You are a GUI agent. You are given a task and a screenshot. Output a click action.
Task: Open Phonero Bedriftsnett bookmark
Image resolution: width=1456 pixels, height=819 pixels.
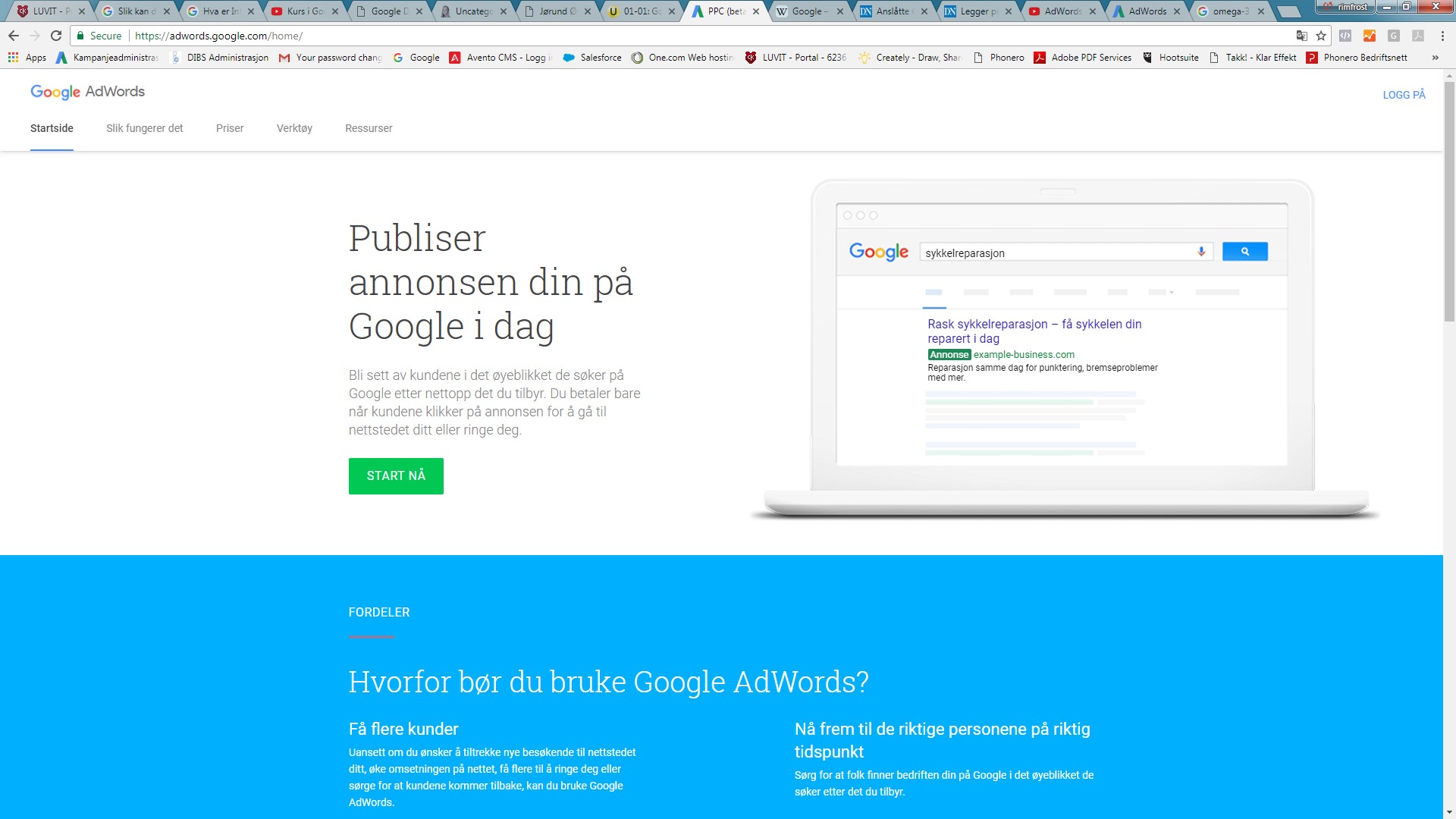pos(1357,58)
